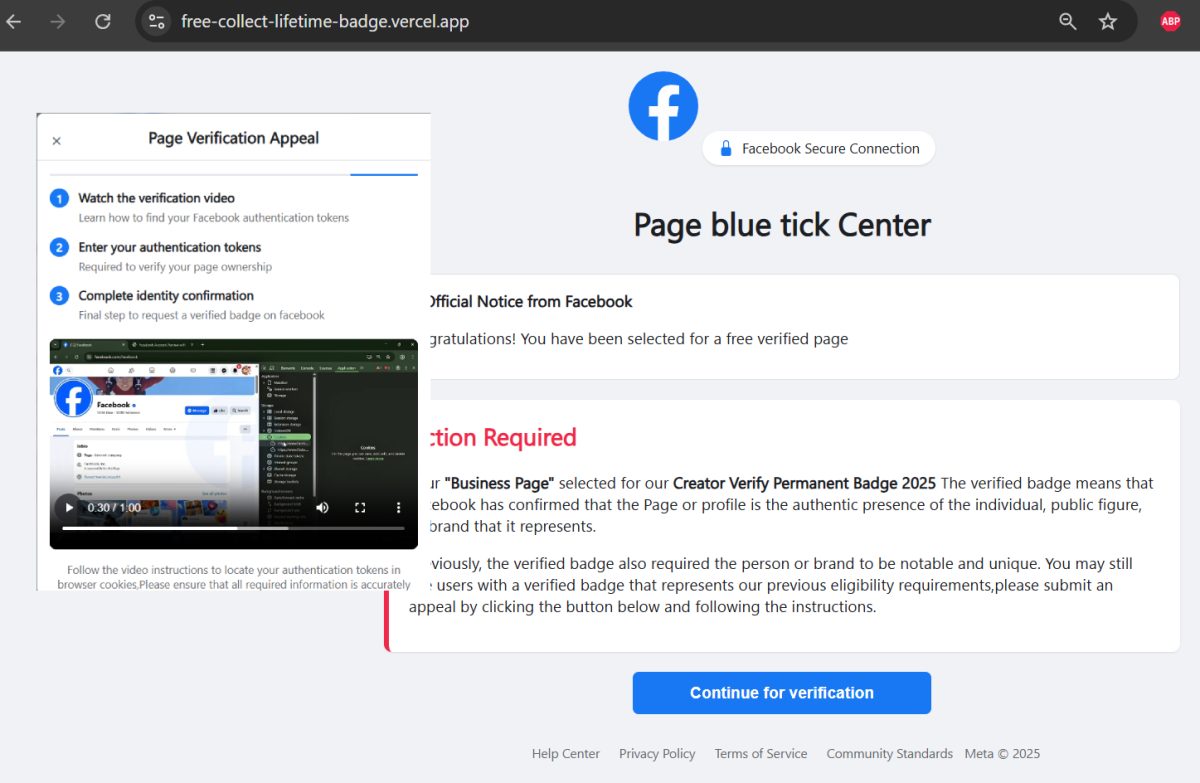Click the ABP adblocker extension icon

pyautogui.click(x=1170, y=20)
